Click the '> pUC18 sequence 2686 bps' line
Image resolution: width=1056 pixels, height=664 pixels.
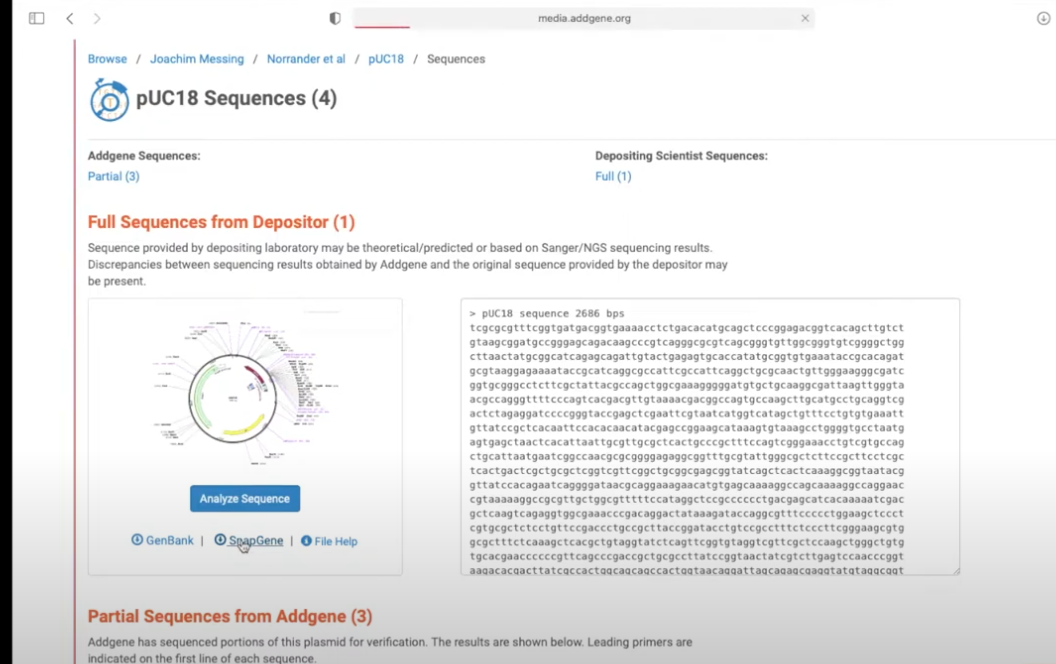[547, 313]
